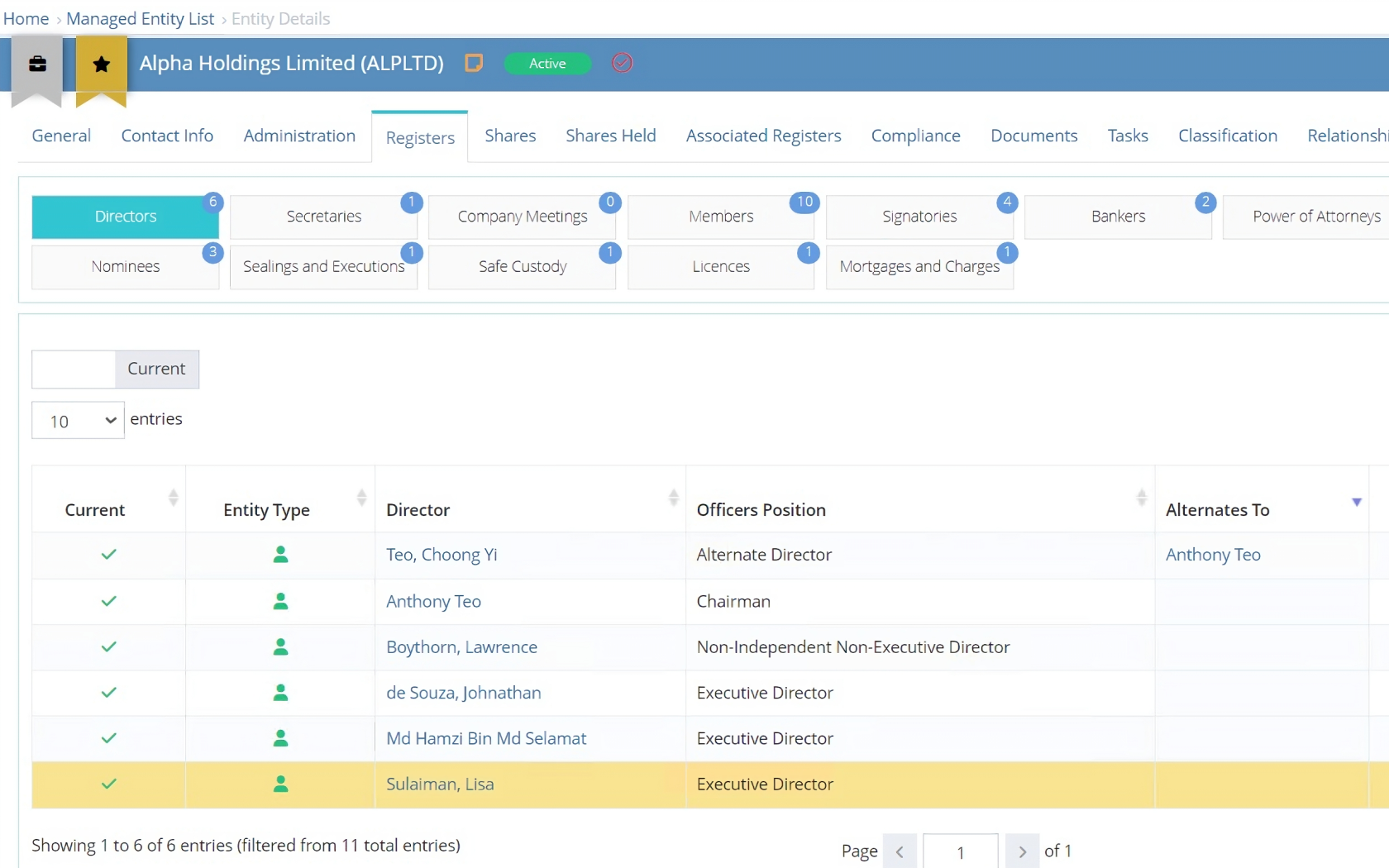Click the briefcase bookmark icon
Image resolution: width=1389 pixels, height=868 pixels.
[x=37, y=64]
